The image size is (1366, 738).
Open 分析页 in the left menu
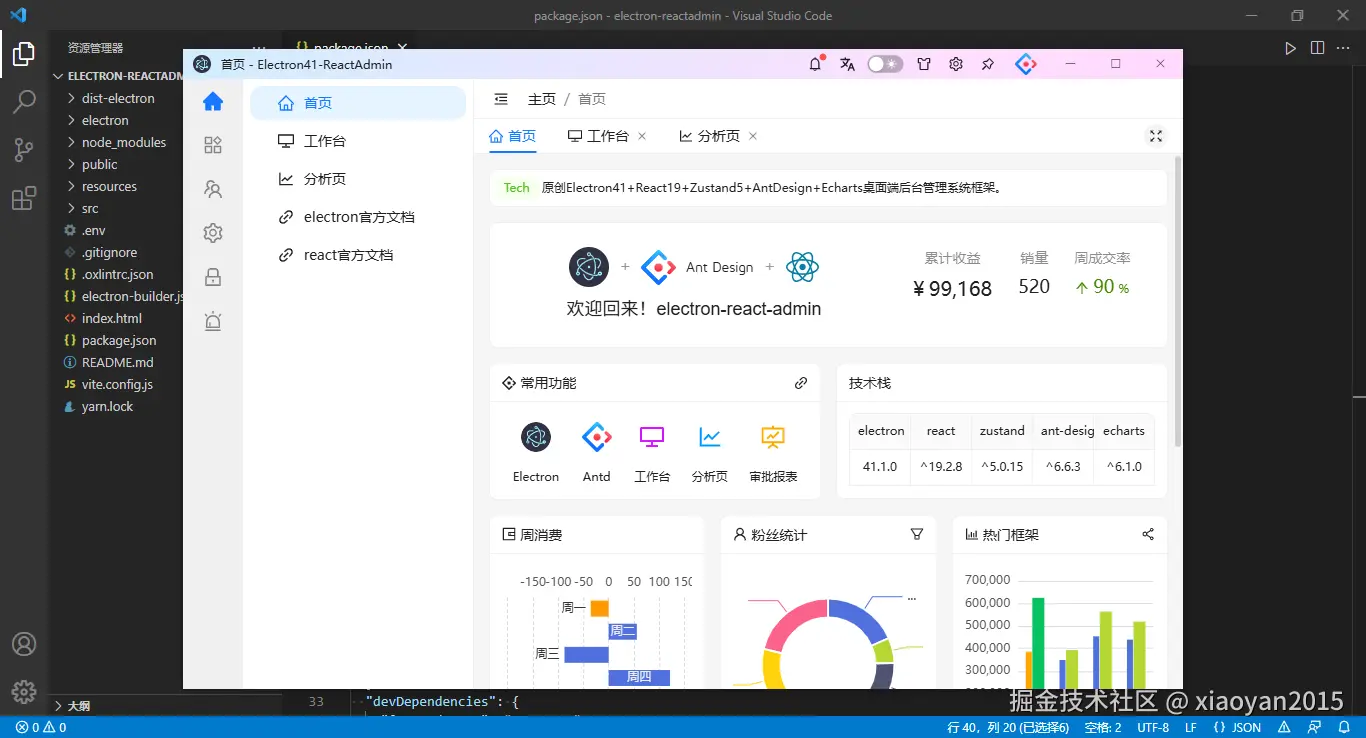click(358, 179)
